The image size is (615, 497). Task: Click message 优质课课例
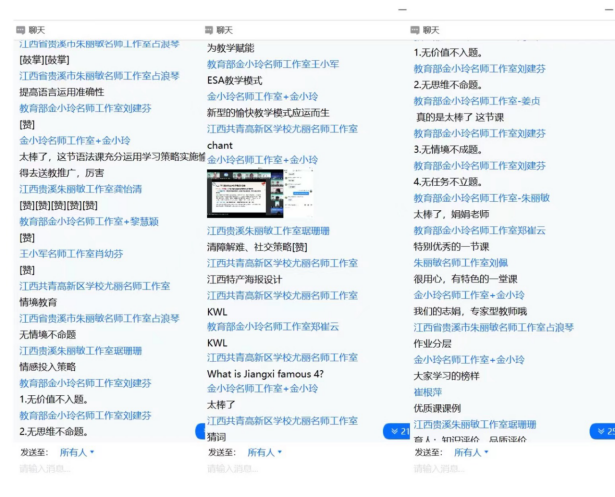[x=437, y=408]
